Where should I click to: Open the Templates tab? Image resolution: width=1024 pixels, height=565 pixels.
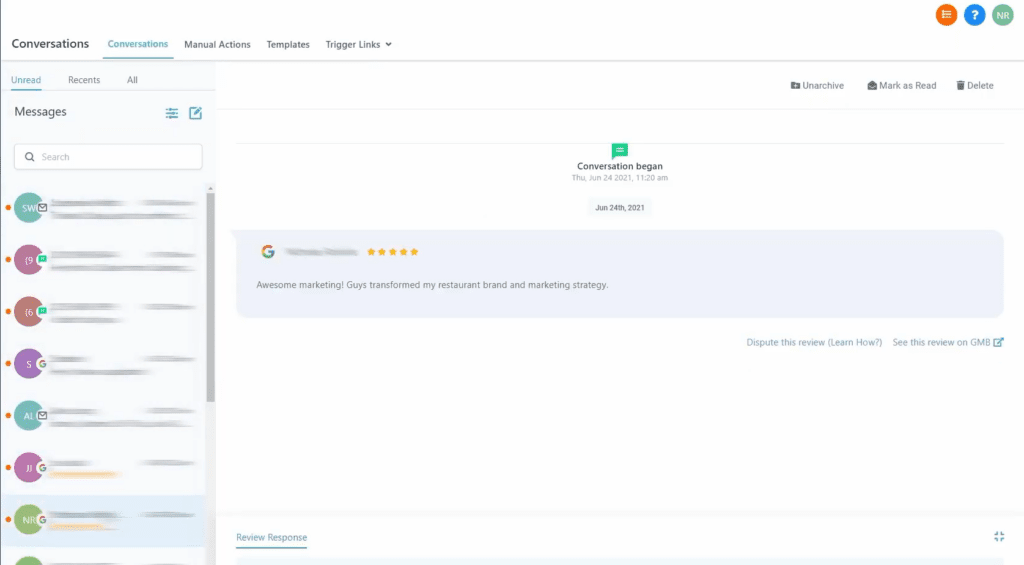[288, 44]
